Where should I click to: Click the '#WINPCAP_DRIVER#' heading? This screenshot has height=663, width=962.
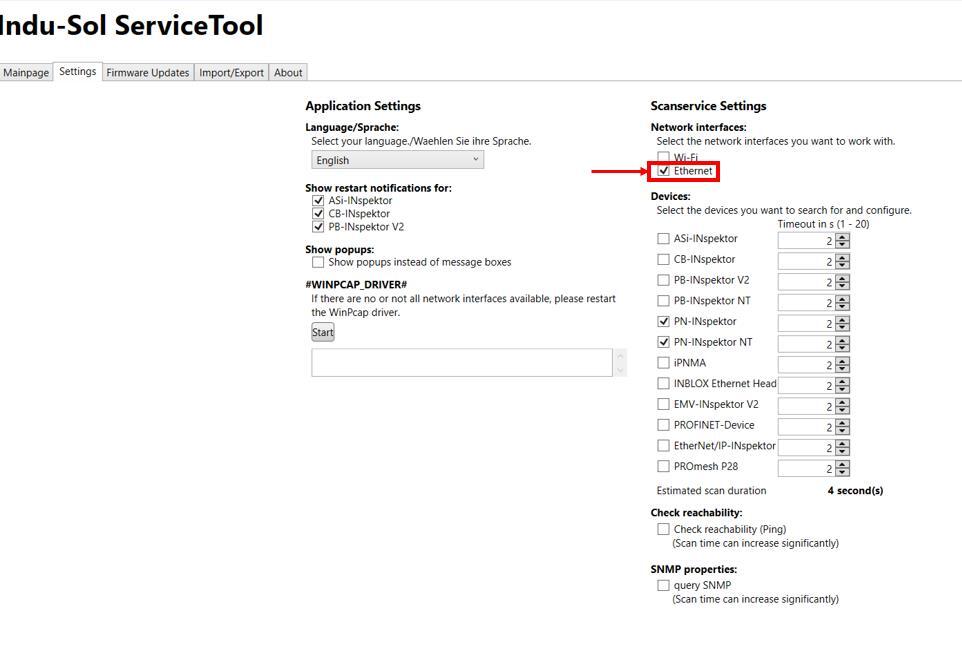click(356, 285)
